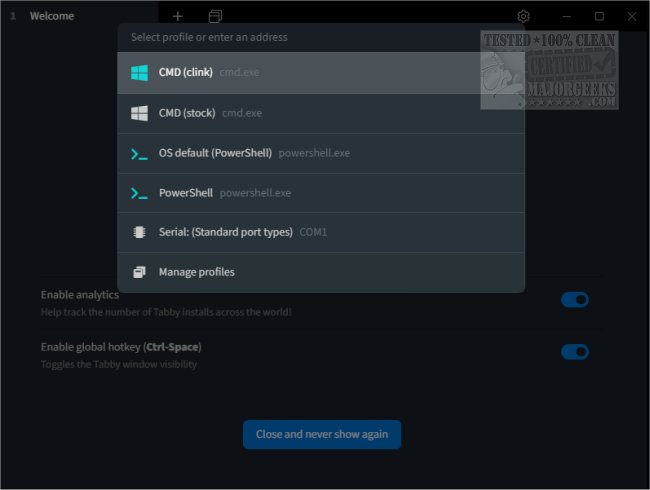The width and height of the screenshot is (650, 490).
Task: Click the terminal icon beside PowerShell
Action: coord(139,193)
